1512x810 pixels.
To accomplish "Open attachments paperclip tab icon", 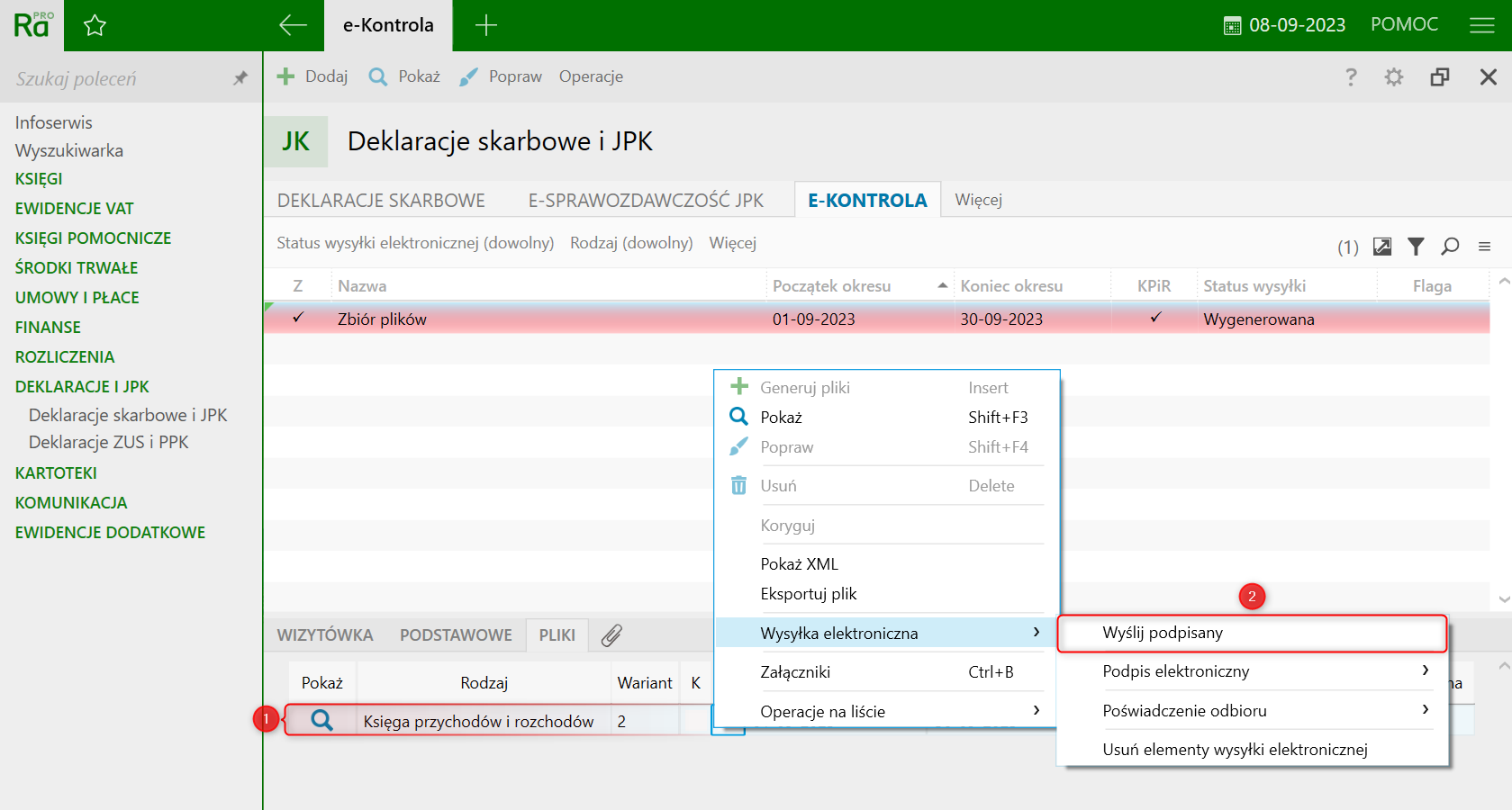I will click(611, 635).
